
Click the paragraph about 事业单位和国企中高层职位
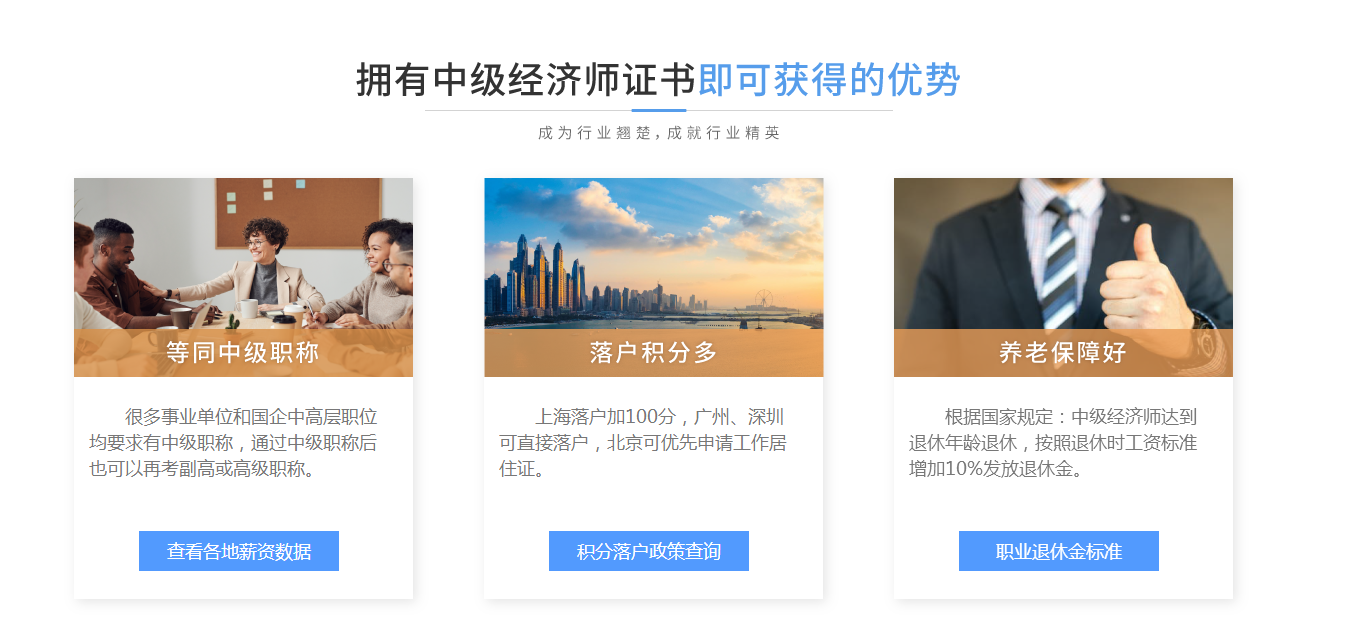click(x=234, y=443)
